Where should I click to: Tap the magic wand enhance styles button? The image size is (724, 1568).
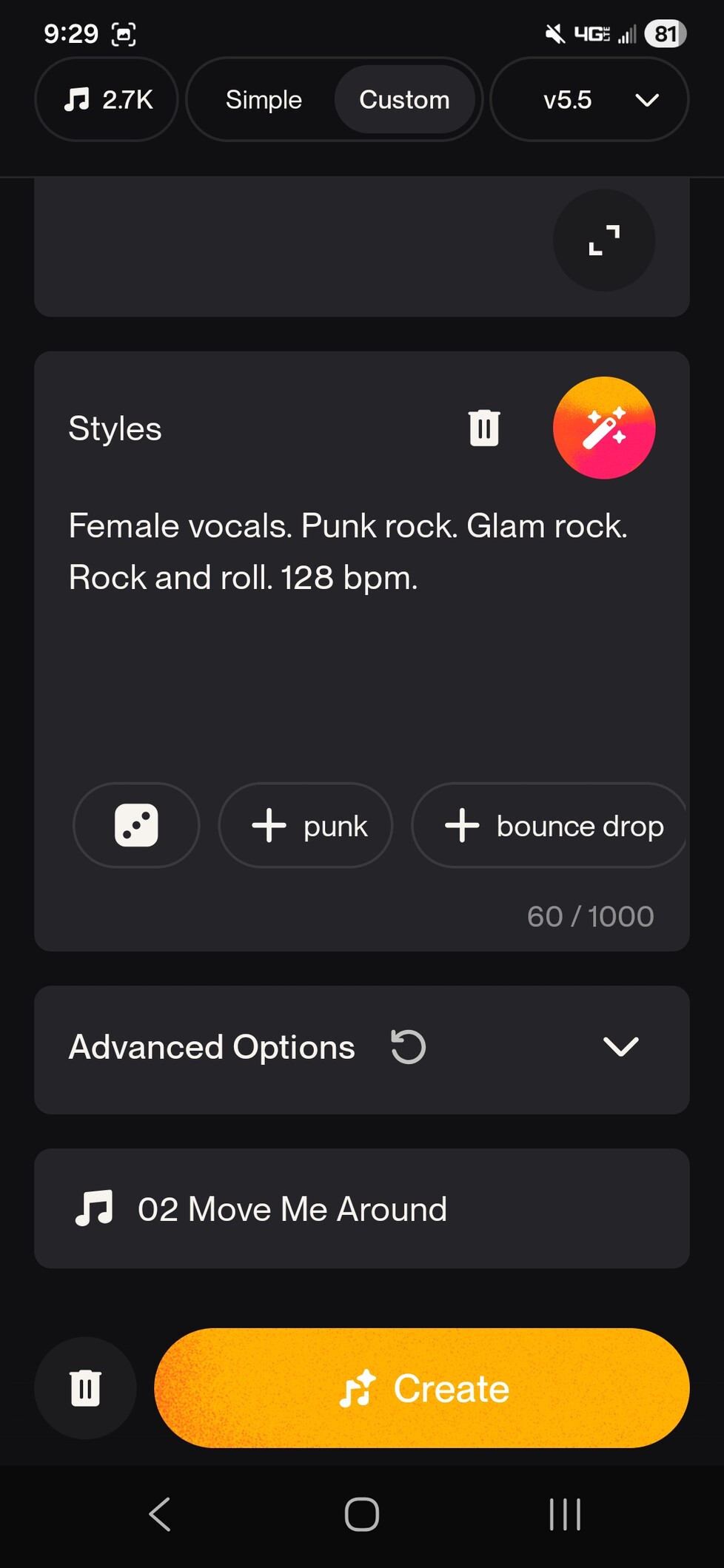click(x=604, y=428)
